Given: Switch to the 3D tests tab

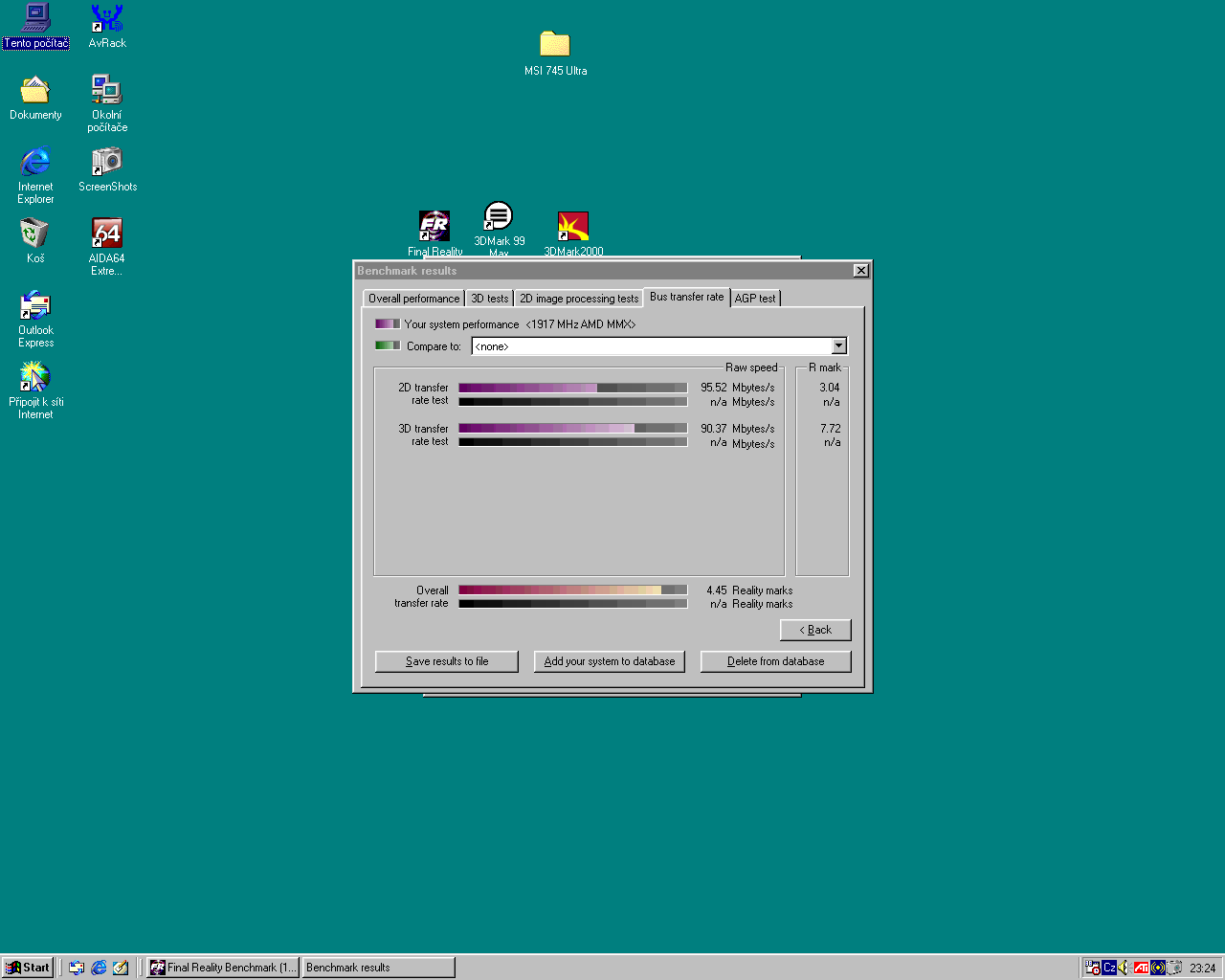Looking at the screenshot, I should point(489,299).
